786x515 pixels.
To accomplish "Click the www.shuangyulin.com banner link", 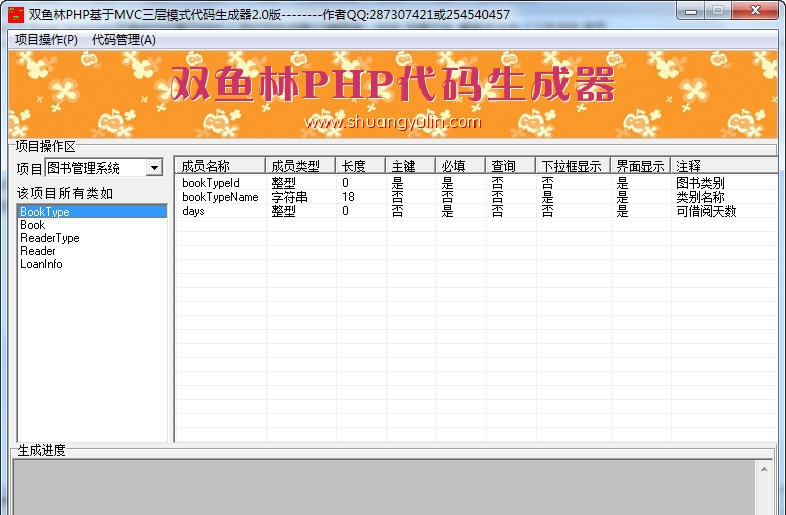I will pos(392,122).
